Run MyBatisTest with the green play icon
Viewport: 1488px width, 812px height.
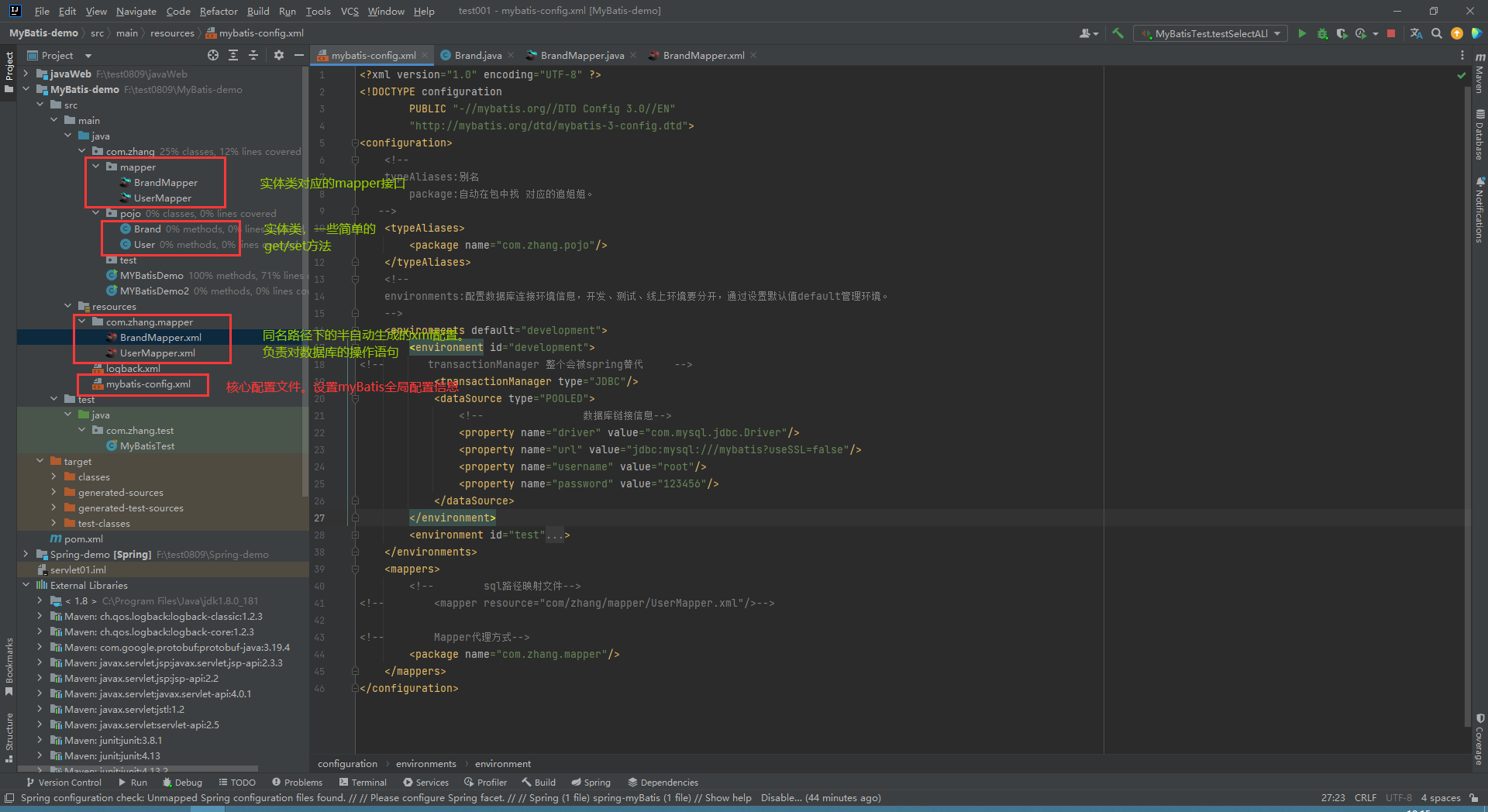click(x=1302, y=33)
